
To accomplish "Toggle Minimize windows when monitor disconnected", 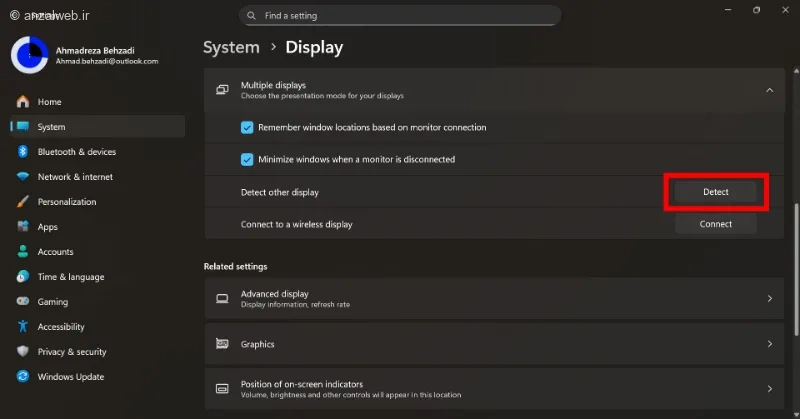I will pos(247,159).
